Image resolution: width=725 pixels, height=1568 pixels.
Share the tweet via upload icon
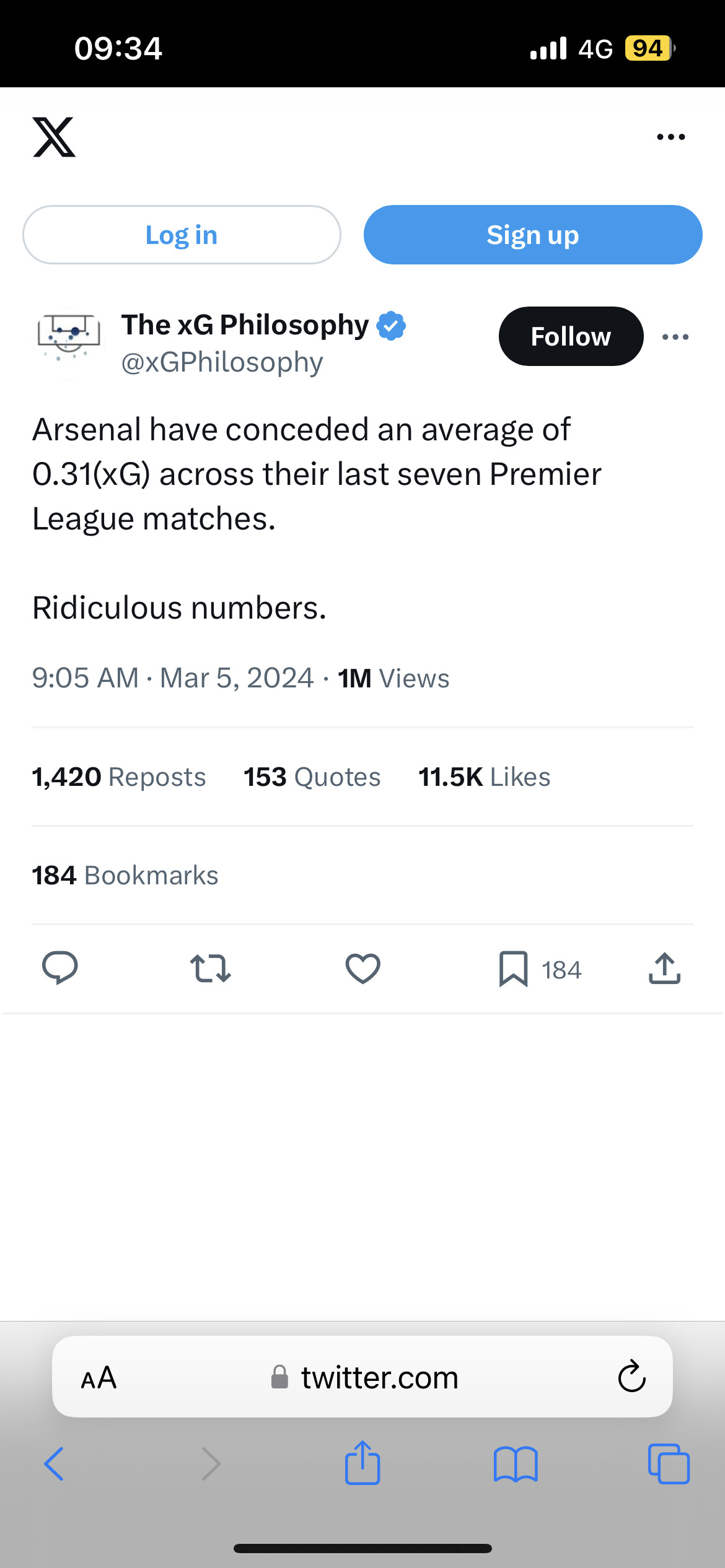(664, 969)
